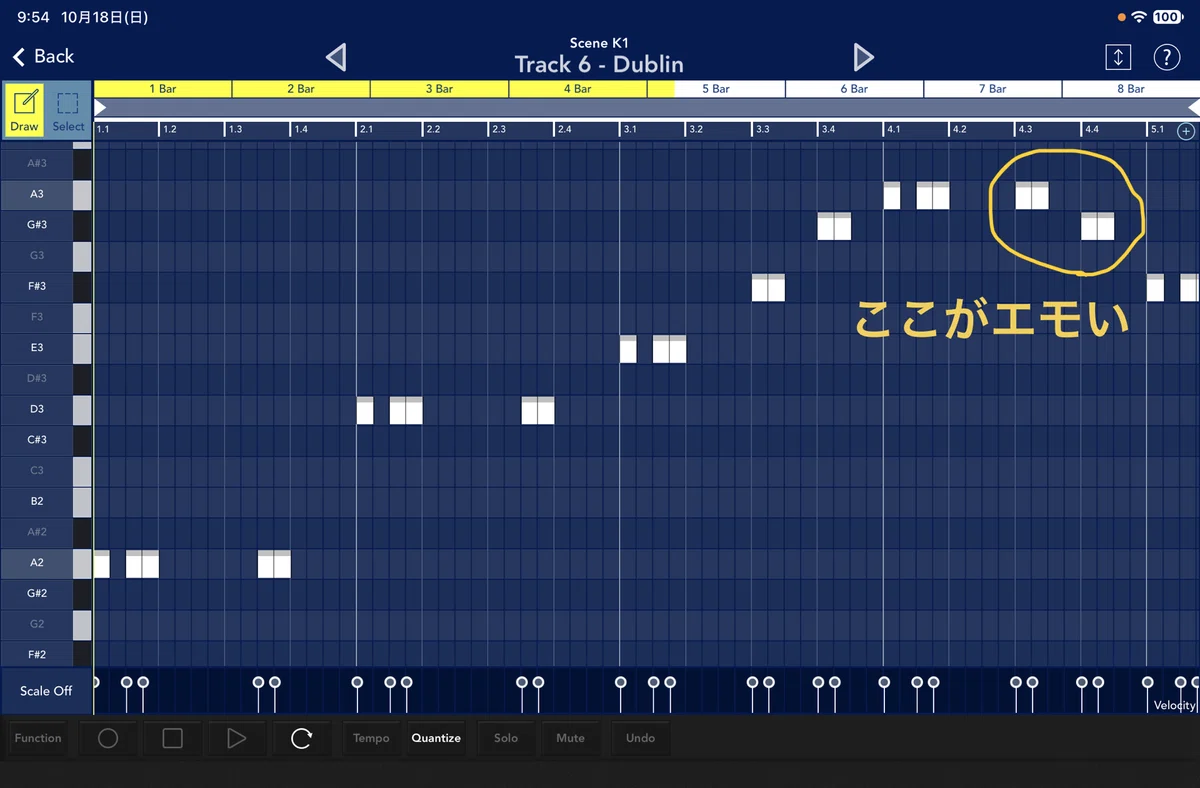1200x788 pixels.
Task: Tap ruler position 4.3
Action: coord(1025,130)
